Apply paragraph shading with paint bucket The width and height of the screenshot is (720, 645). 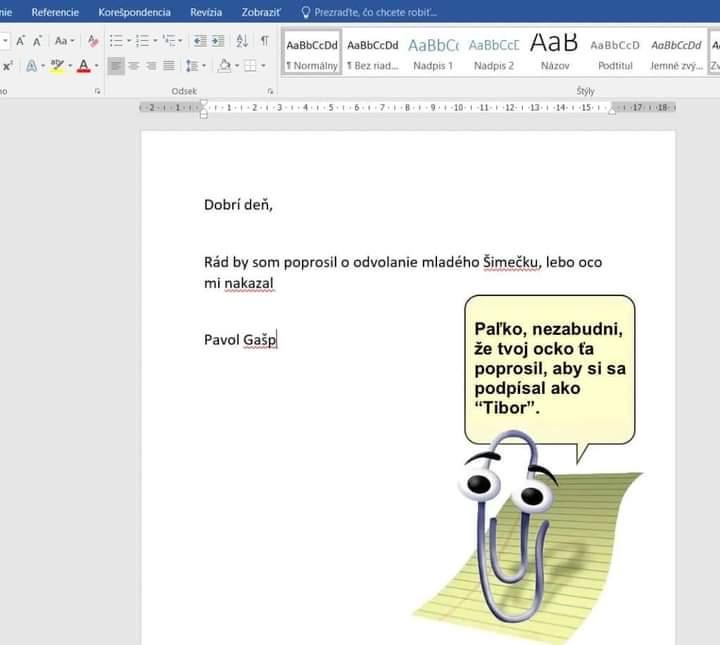pos(225,66)
